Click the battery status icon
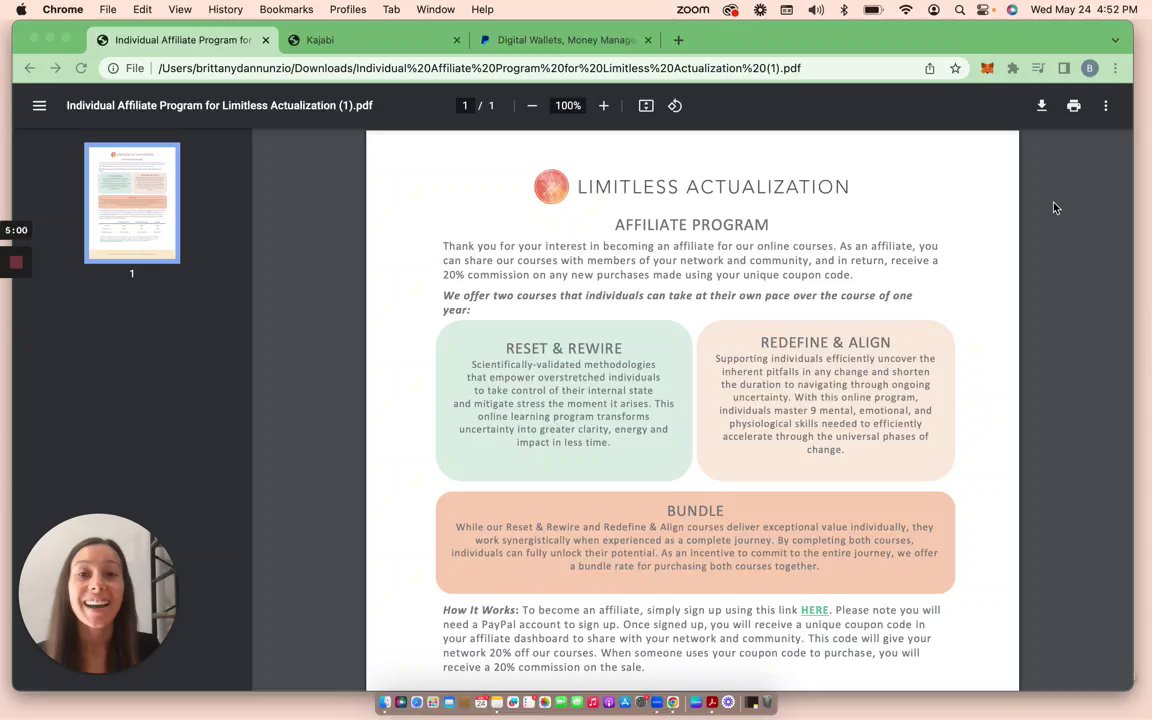The height and width of the screenshot is (720, 1152). coord(874,10)
